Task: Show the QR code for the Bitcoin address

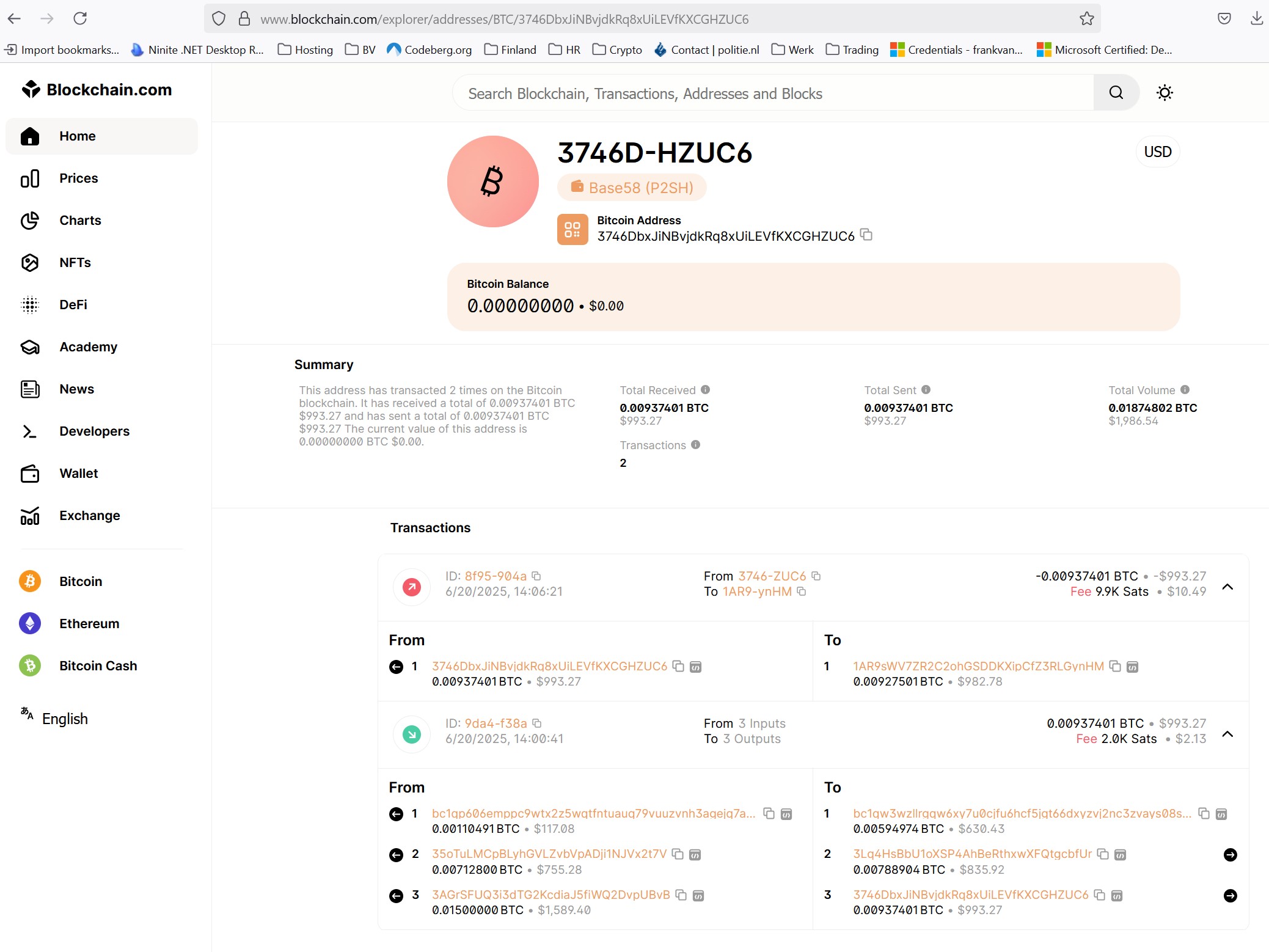Action: coord(572,229)
